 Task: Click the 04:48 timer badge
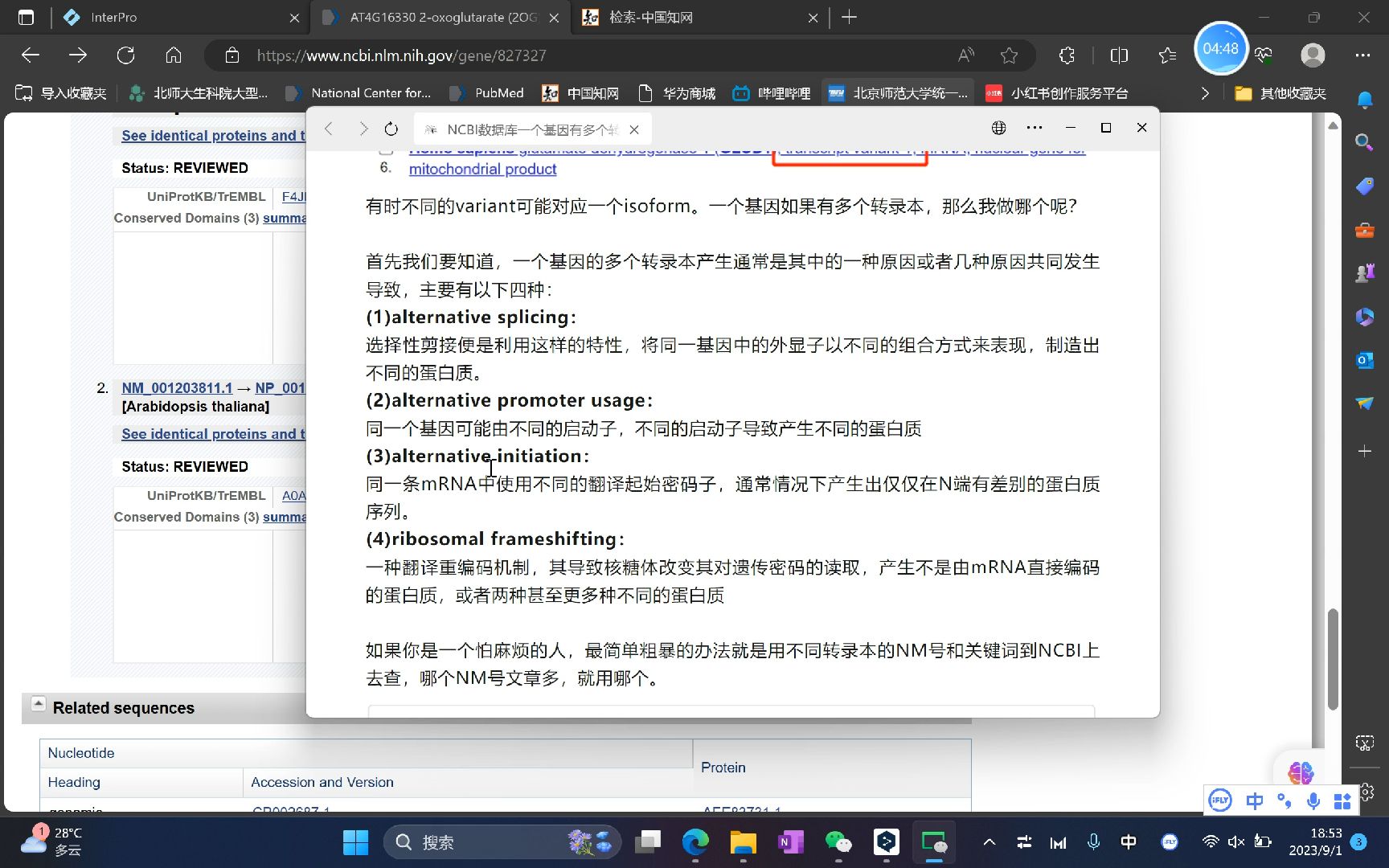tap(1220, 48)
